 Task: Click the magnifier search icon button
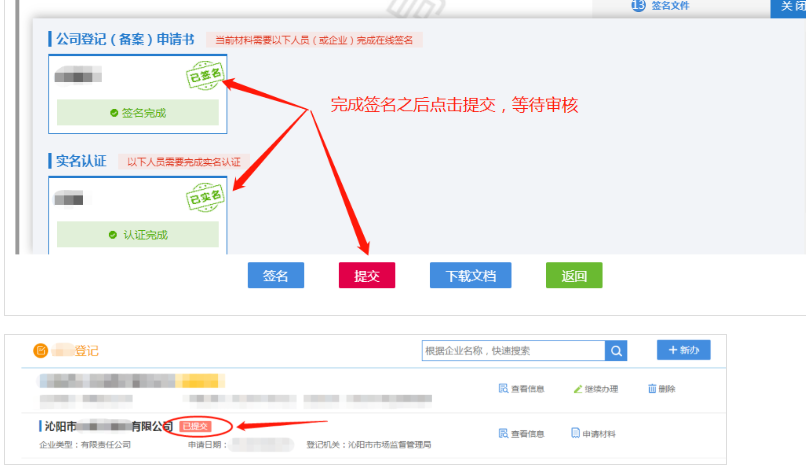pyautogui.click(x=618, y=351)
